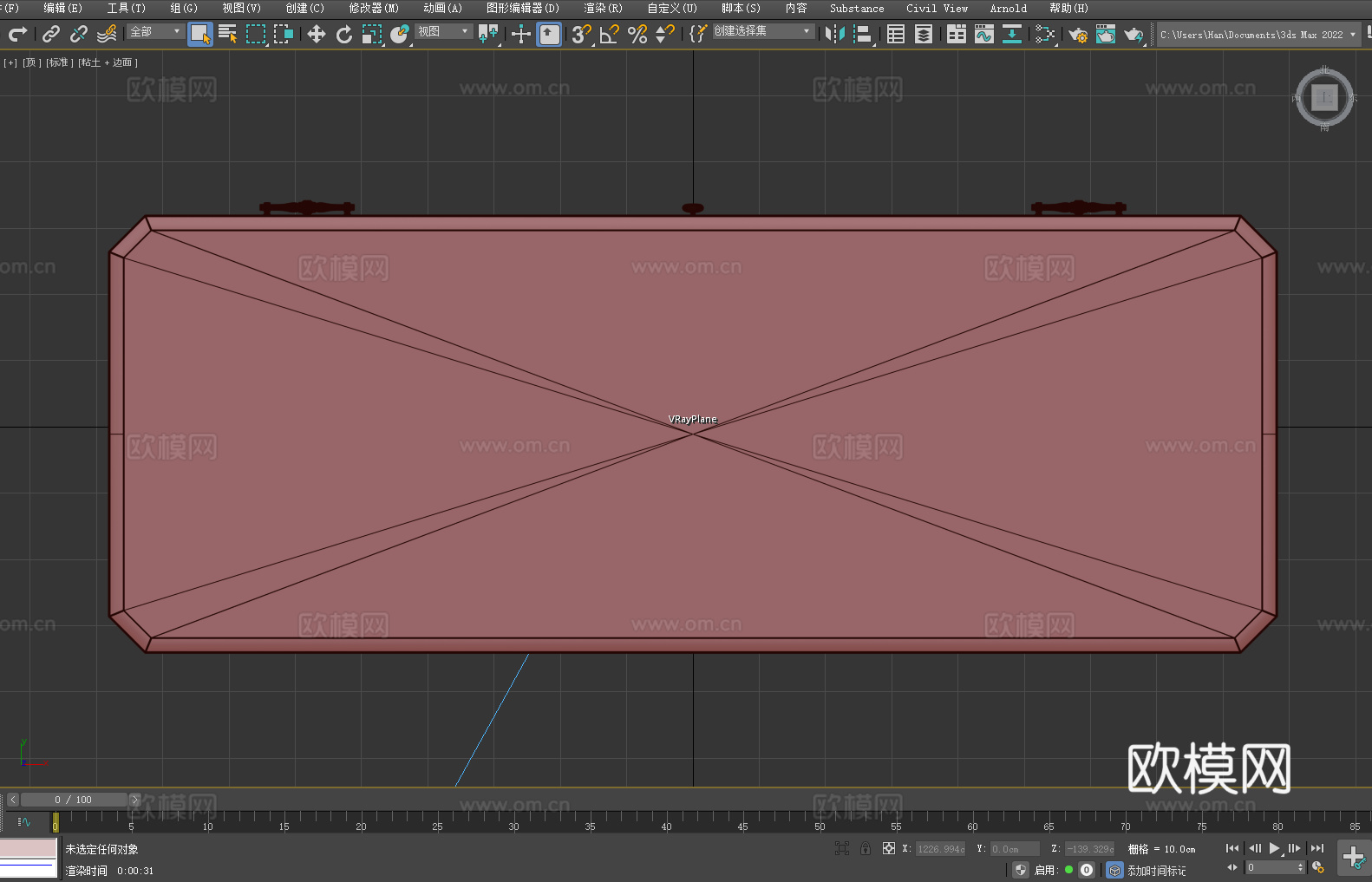Open the Material Editor icon
This screenshot has height=882, width=1372.
1045,34
